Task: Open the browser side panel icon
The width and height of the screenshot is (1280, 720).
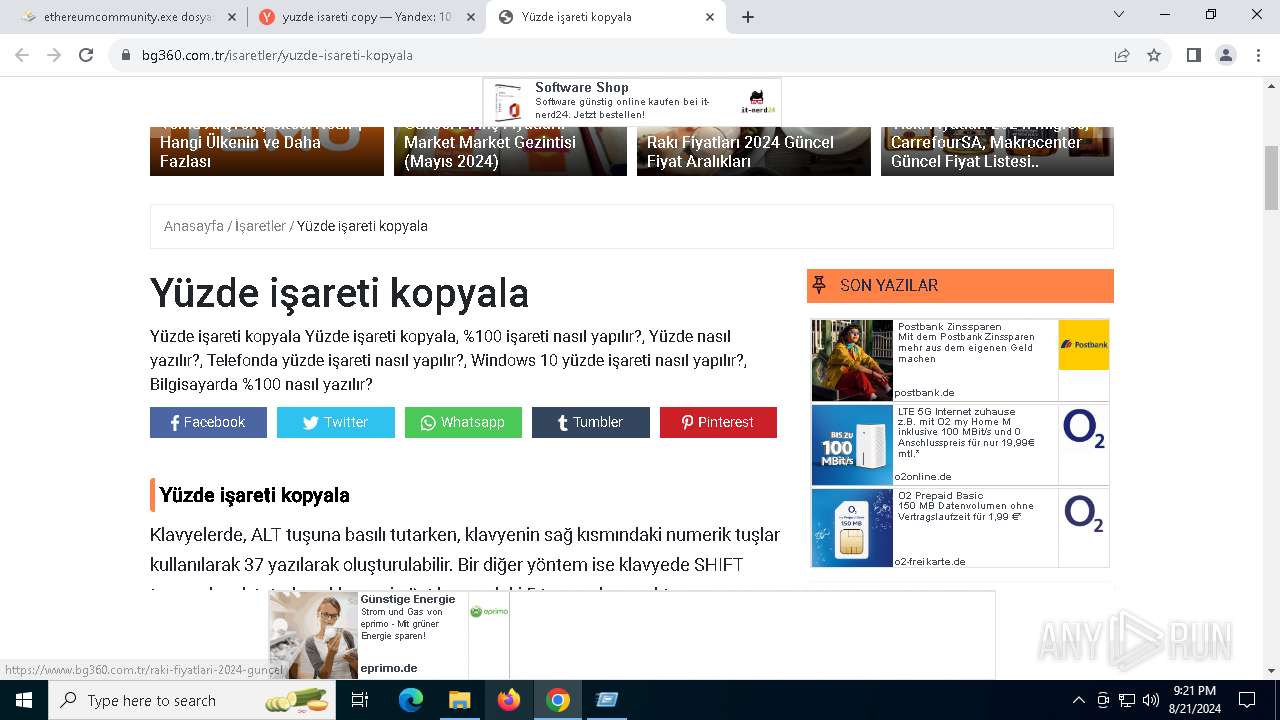Action: point(1194,55)
